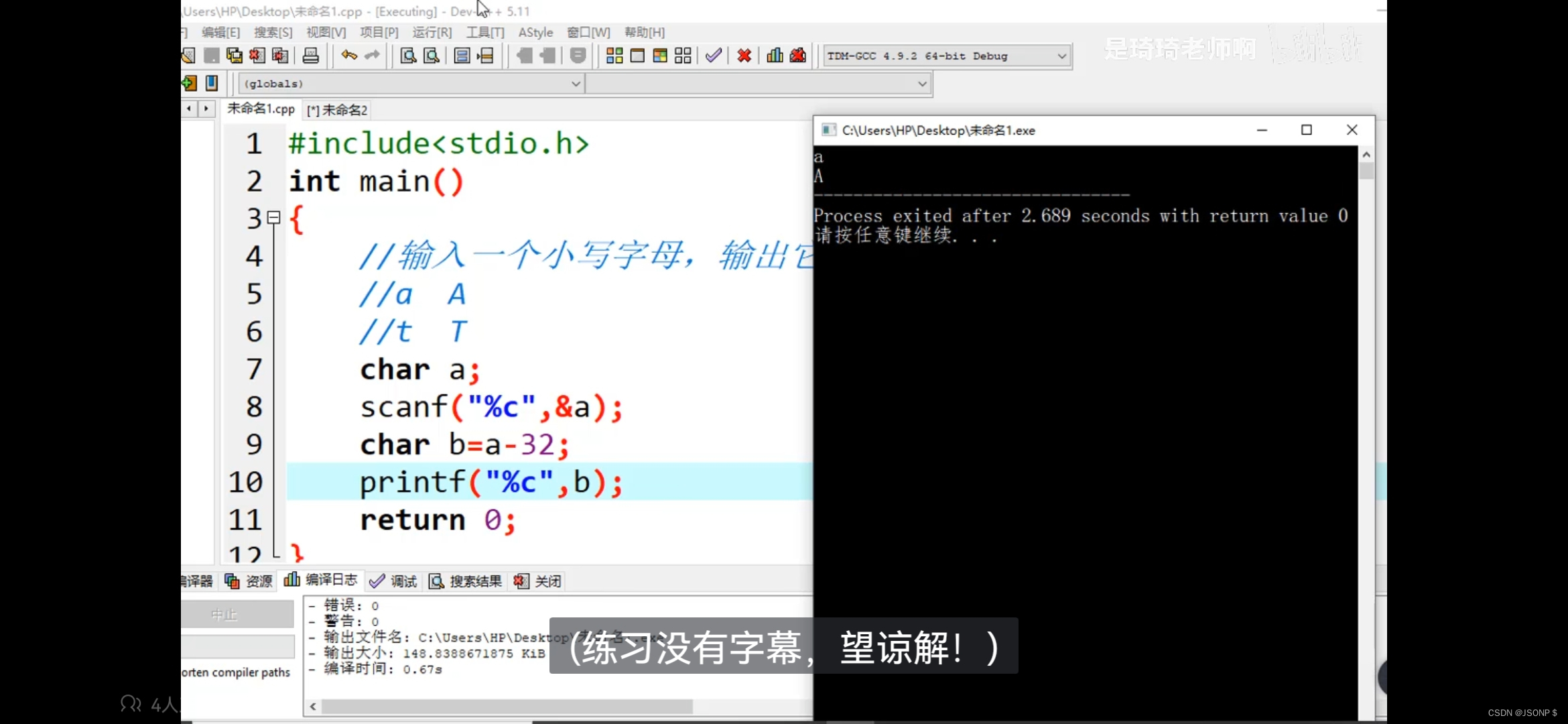
Task: Open the empty function list dropdown
Action: coord(922,84)
